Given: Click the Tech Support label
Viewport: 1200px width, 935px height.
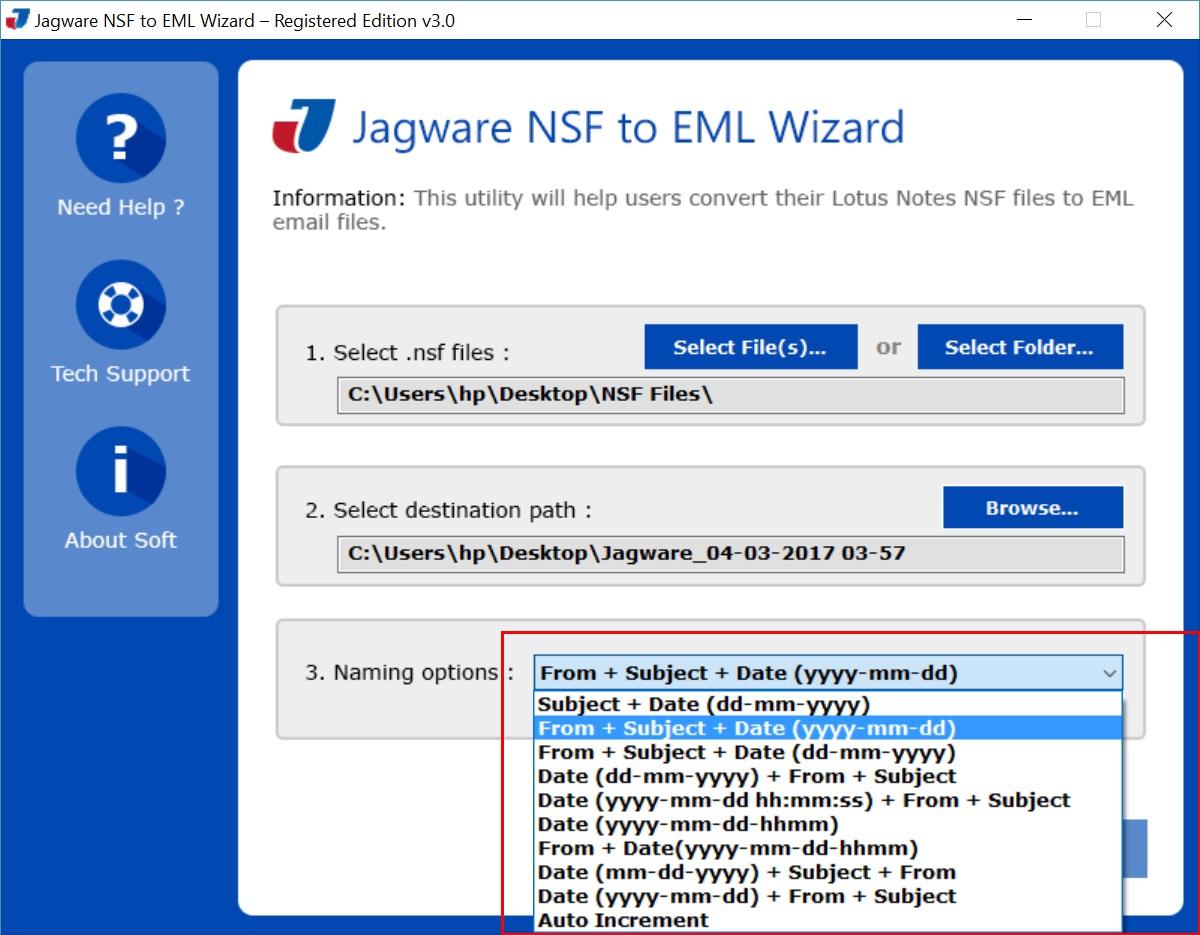Looking at the screenshot, I should (121, 374).
